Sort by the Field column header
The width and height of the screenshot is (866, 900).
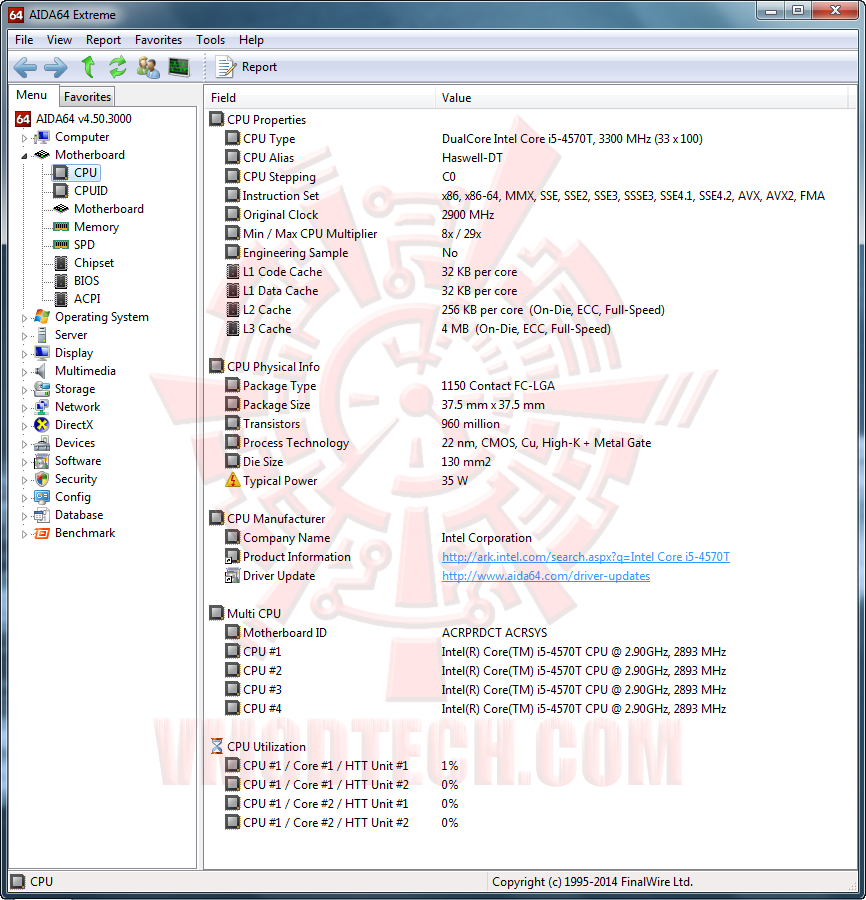coord(320,98)
